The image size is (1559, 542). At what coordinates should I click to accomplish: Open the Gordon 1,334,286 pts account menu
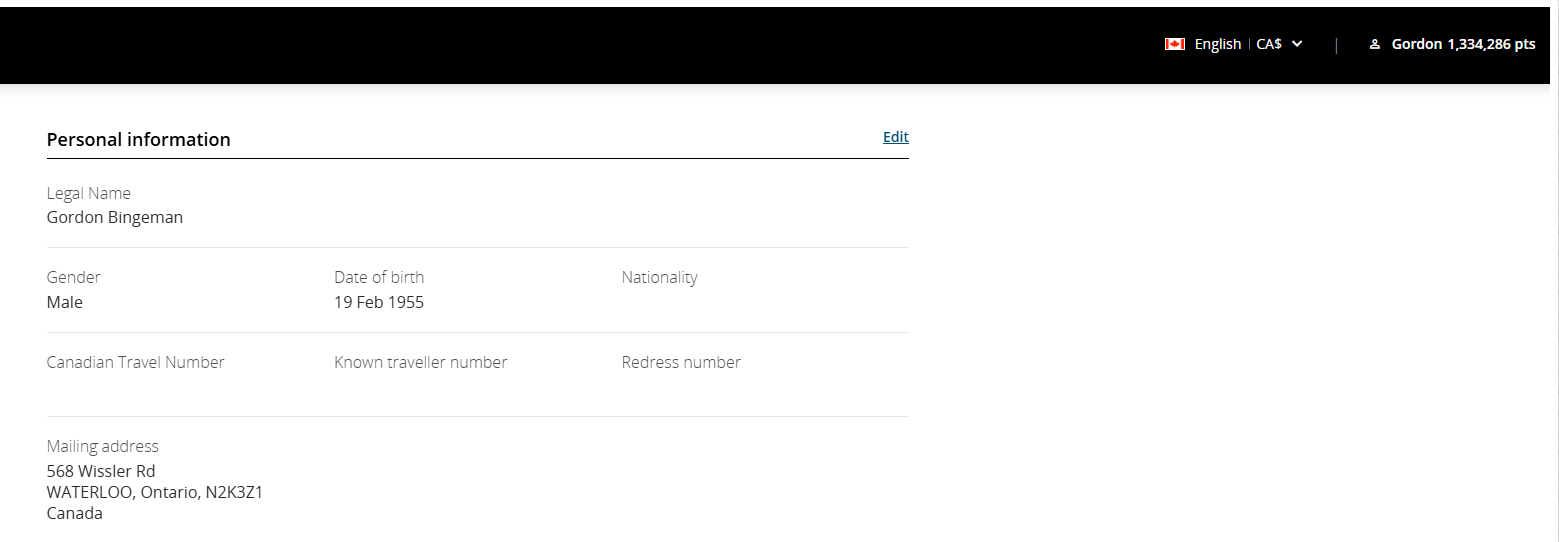click(1463, 44)
